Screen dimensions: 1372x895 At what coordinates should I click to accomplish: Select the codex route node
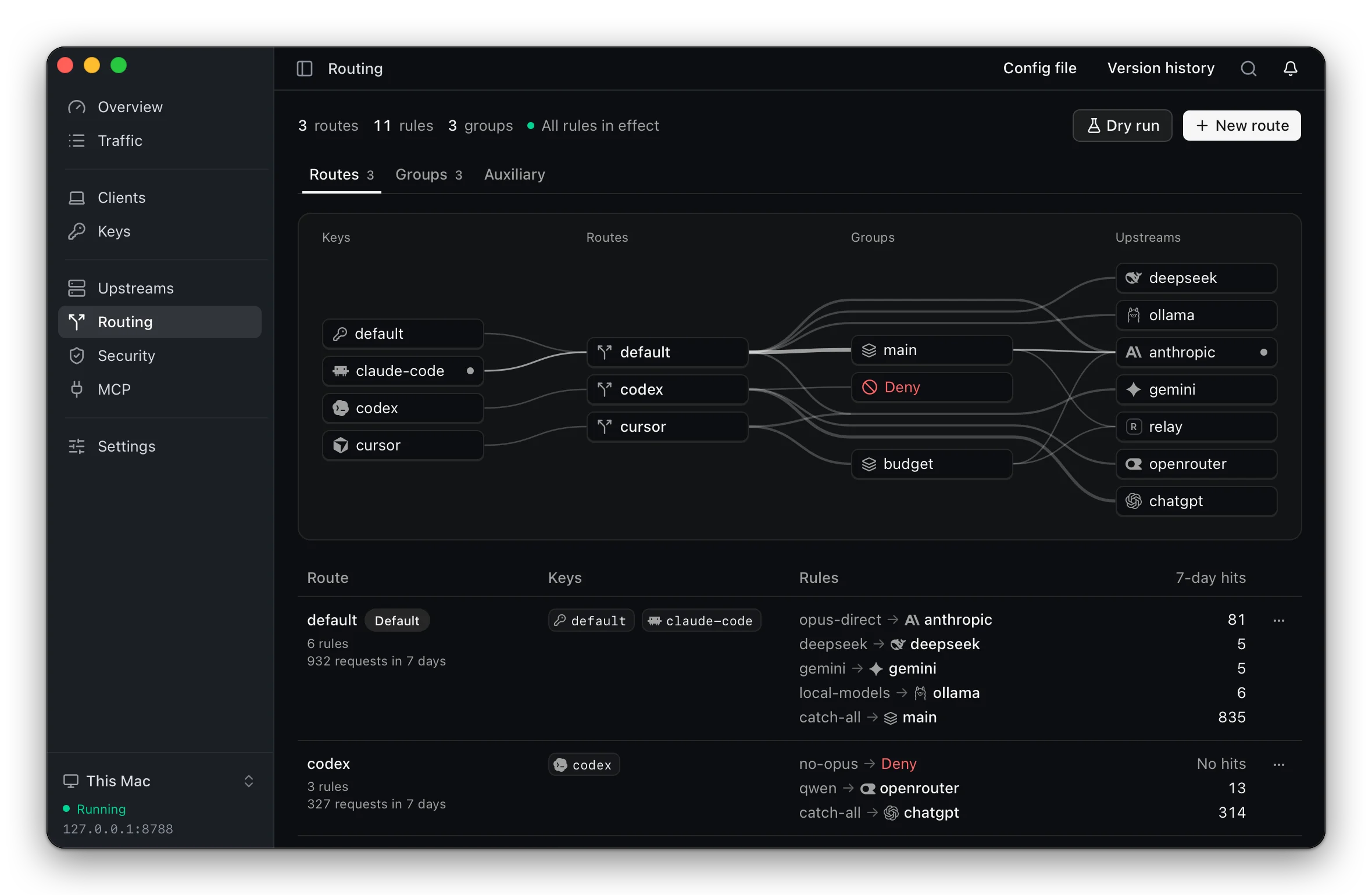(667, 389)
